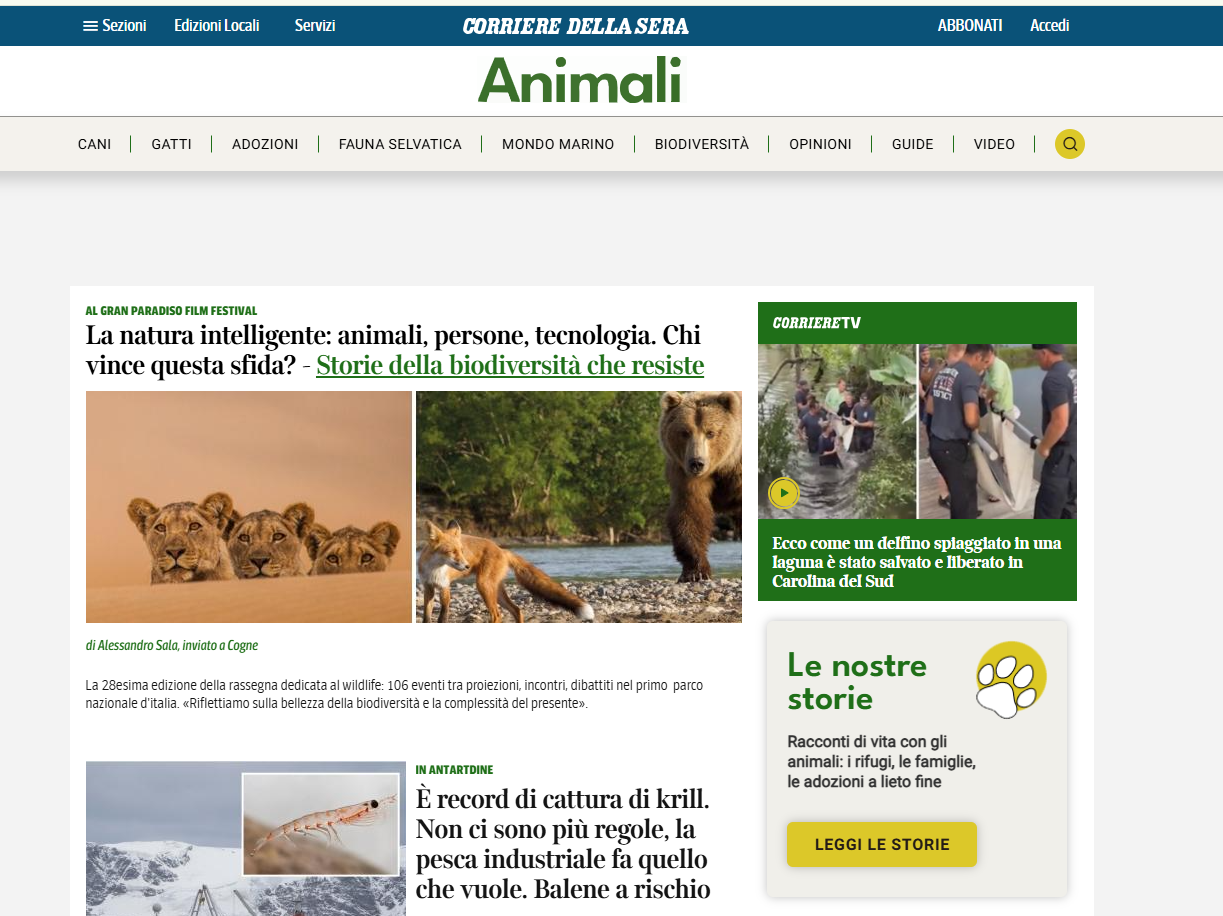Play the dolphin rescue video
The width and height of the screenshot is (1223, 916).
pyautogui.click(x=784, y=493)
